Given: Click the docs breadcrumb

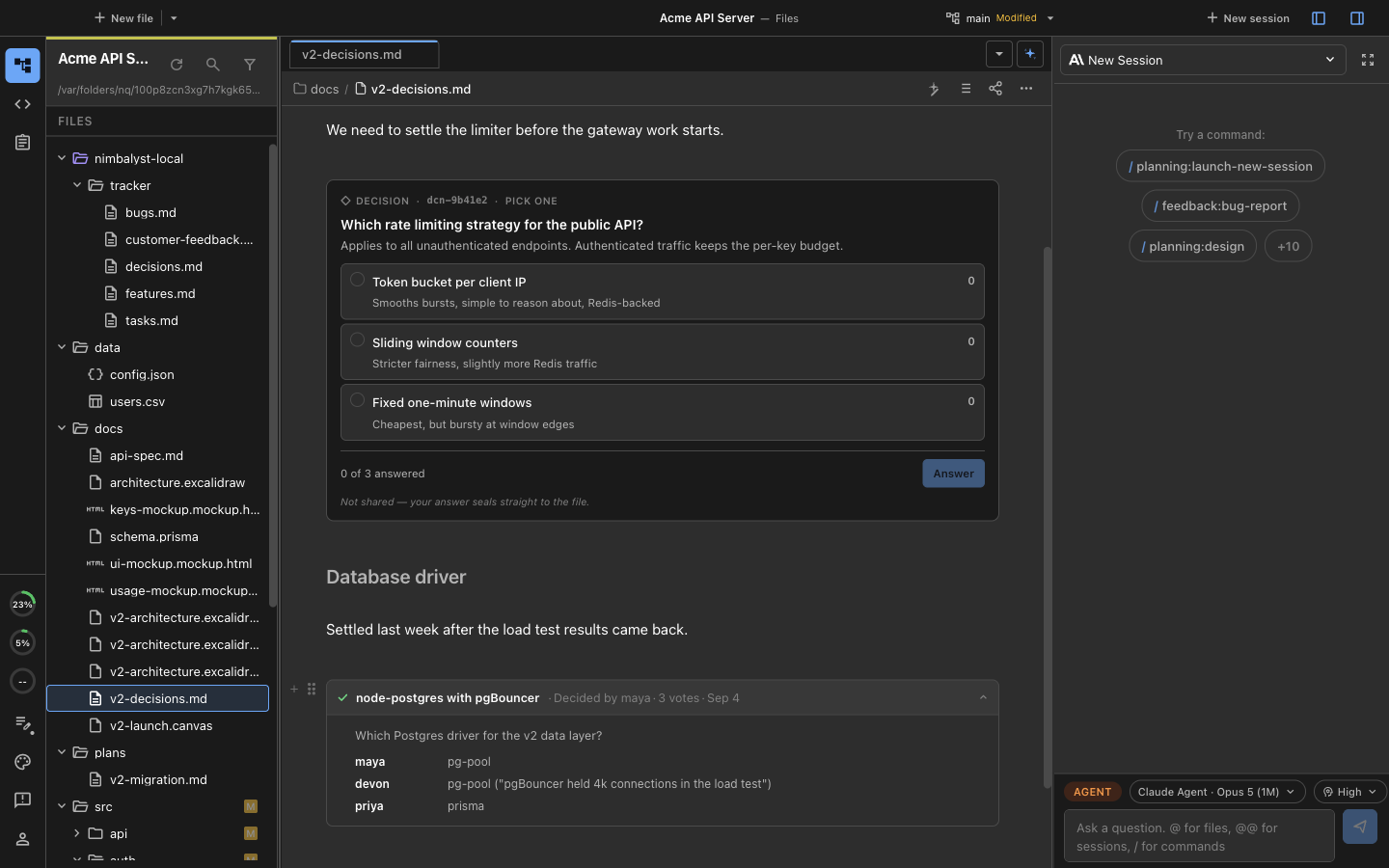Looking at the screenshot, I should click(x=316, y=89).
